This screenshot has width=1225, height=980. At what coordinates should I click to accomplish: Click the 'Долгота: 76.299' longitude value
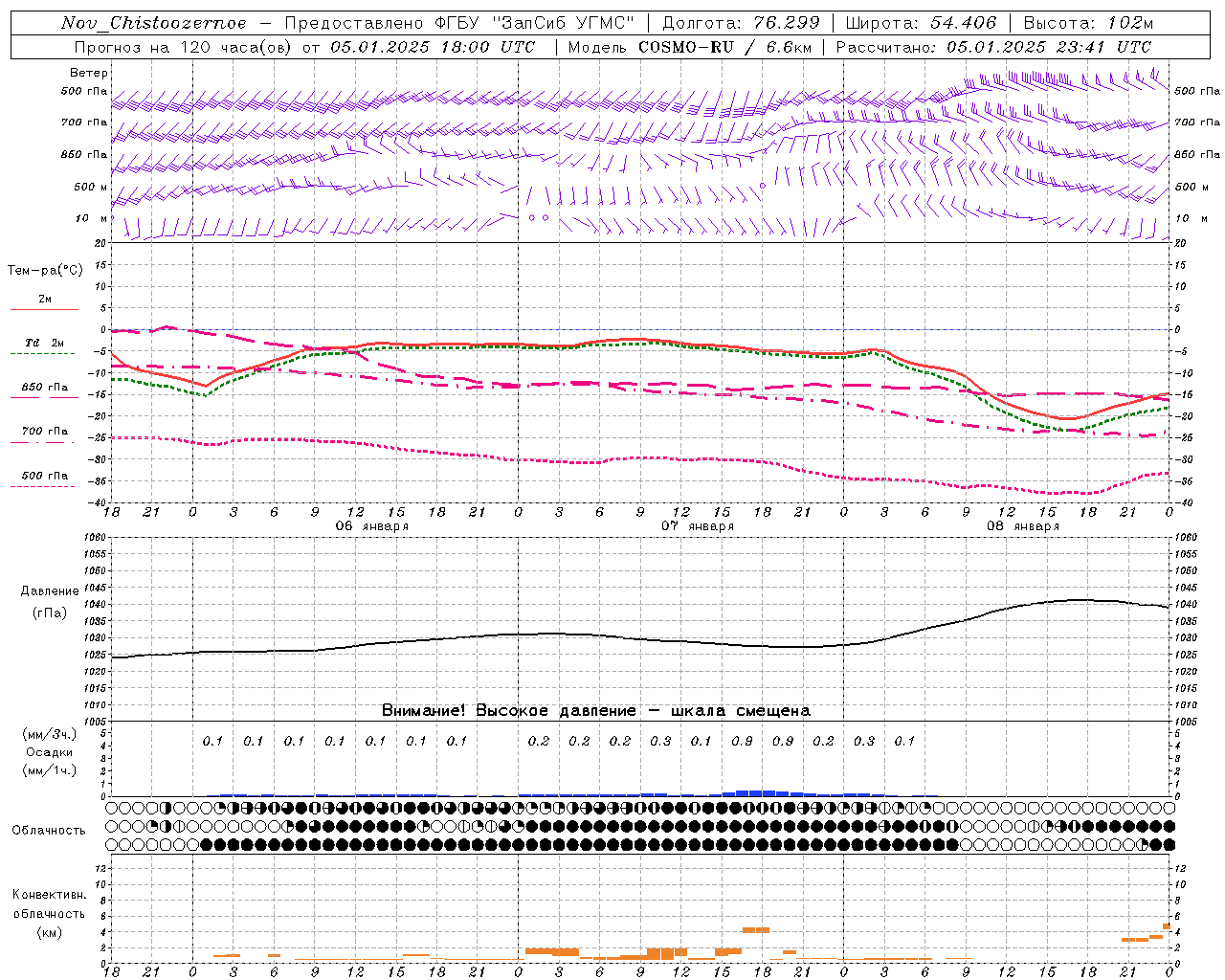(x=742, y=23)
